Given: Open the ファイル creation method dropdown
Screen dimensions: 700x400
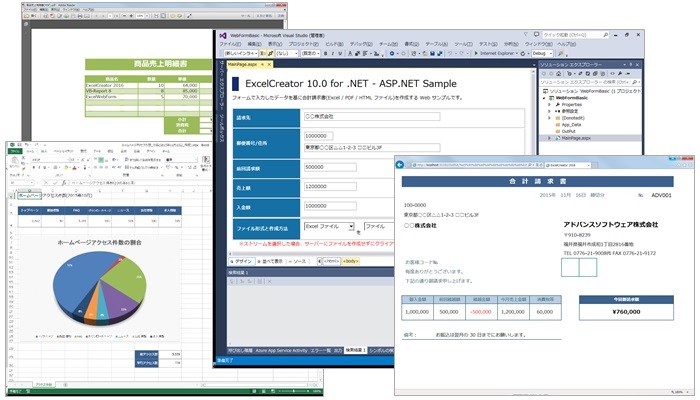Looking at the screenshot, I should [x=379, y=227].
